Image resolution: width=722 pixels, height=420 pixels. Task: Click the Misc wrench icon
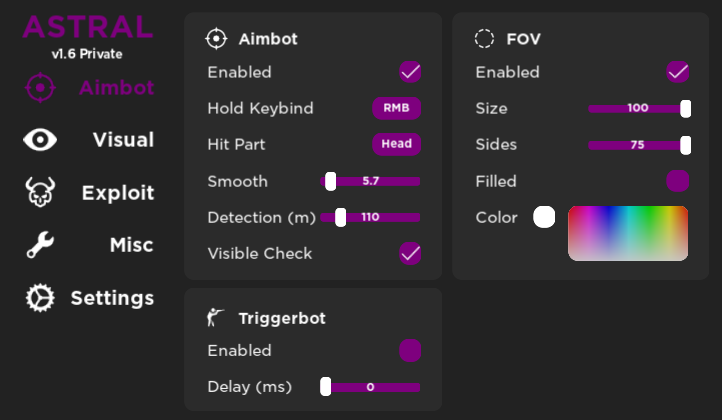pos(40,245)
